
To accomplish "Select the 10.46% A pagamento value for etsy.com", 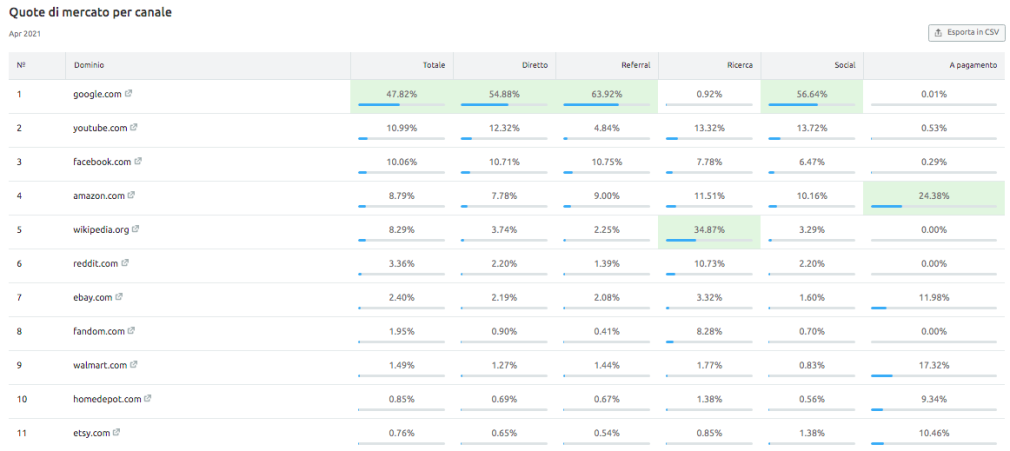I will click(x=933, y=433).
